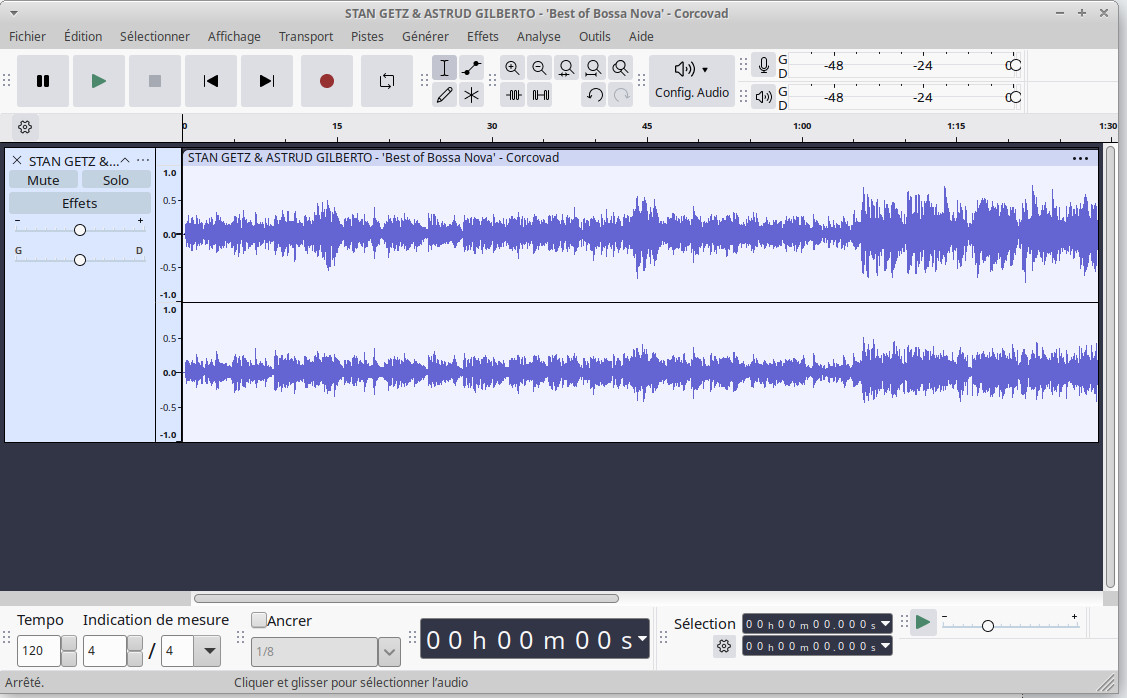Click the track Effets button
This screenshot has width=1127, height=698.
point(80,203)
